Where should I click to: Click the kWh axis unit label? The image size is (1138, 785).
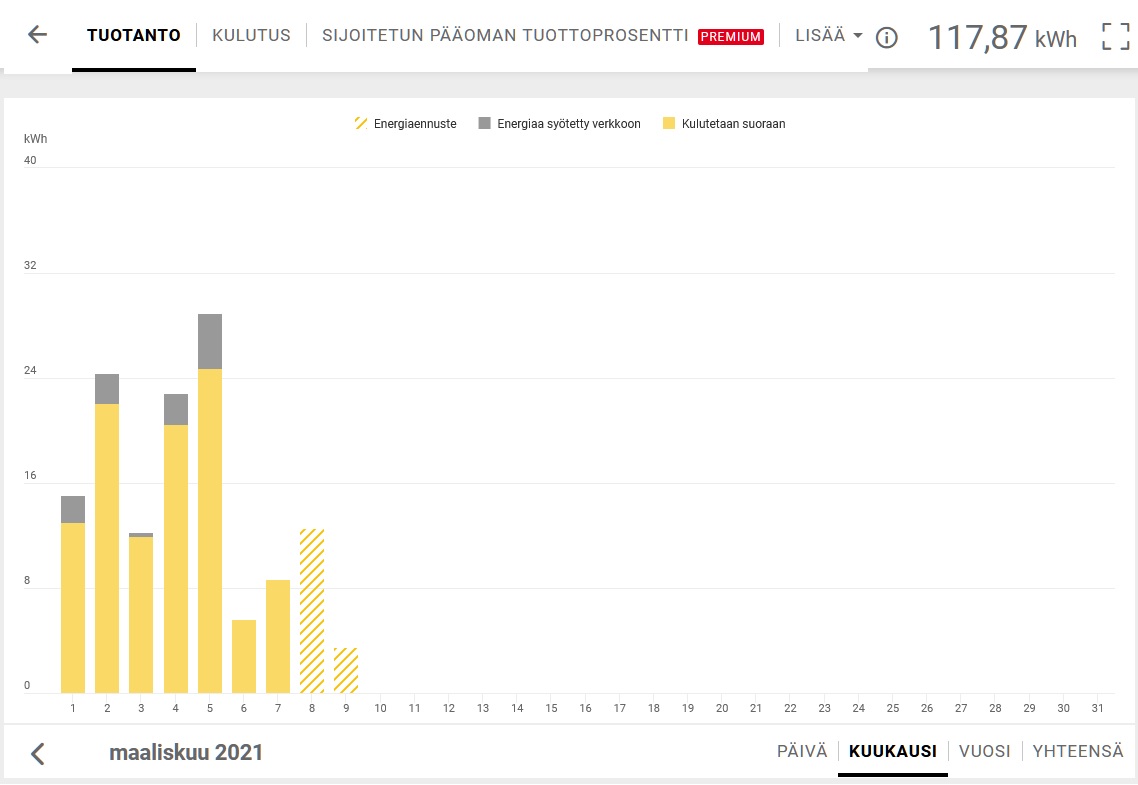click(x=36, y=139)
